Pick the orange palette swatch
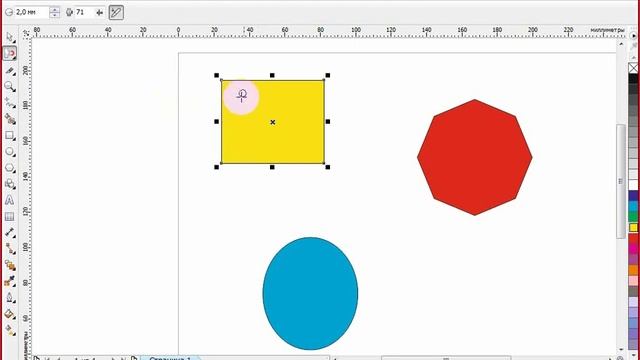 click(633, 270)
